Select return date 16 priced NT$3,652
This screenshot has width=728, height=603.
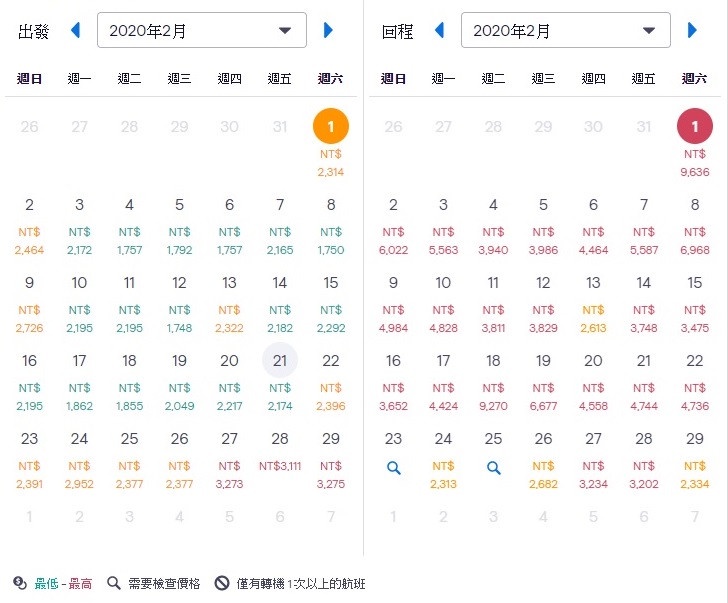coord(393,383)
